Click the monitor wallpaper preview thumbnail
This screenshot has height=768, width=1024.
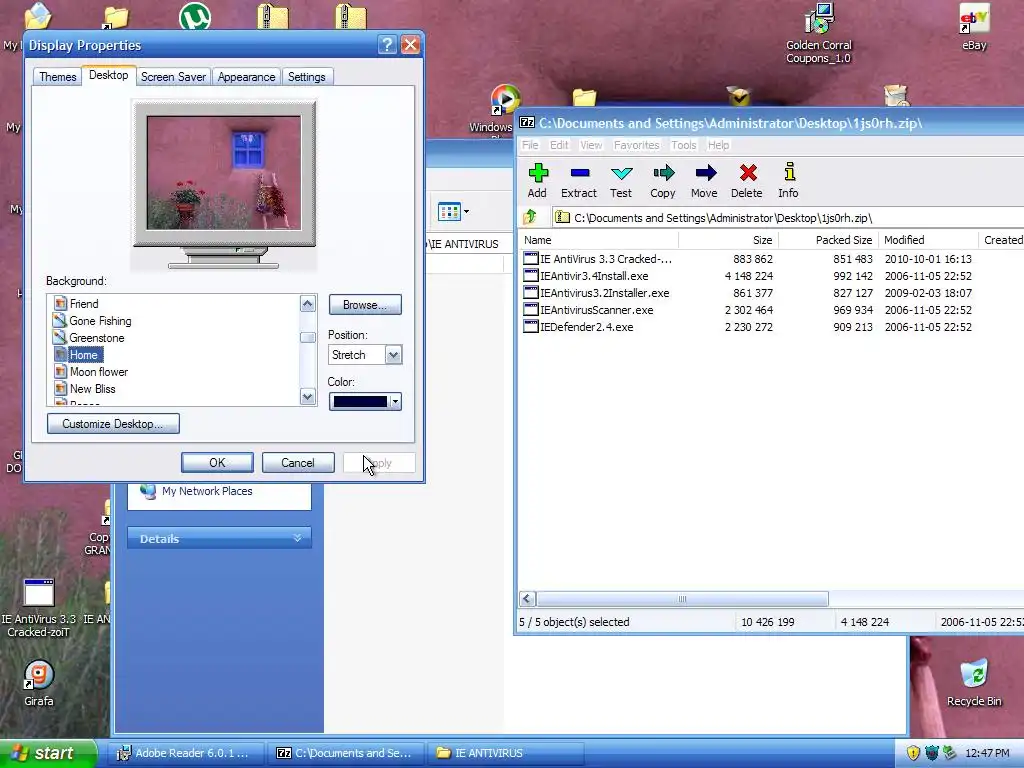[224, 173]
